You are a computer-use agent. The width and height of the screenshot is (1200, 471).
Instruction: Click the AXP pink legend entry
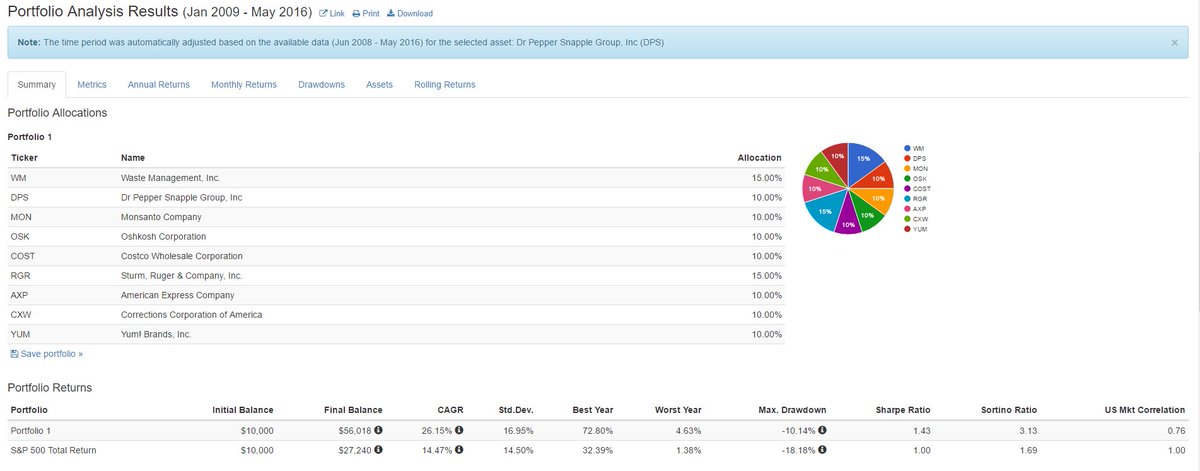915,208
